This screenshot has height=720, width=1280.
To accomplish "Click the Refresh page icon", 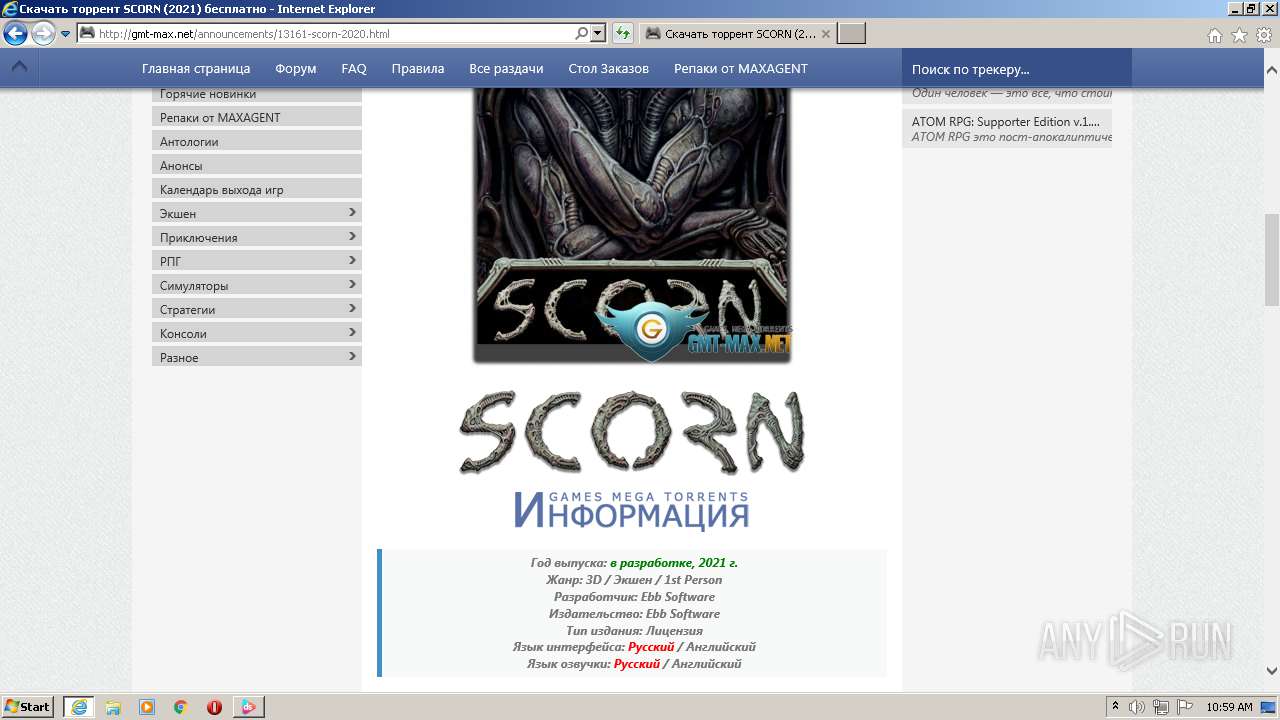I will pyautogui.click(x=623, y=34).
